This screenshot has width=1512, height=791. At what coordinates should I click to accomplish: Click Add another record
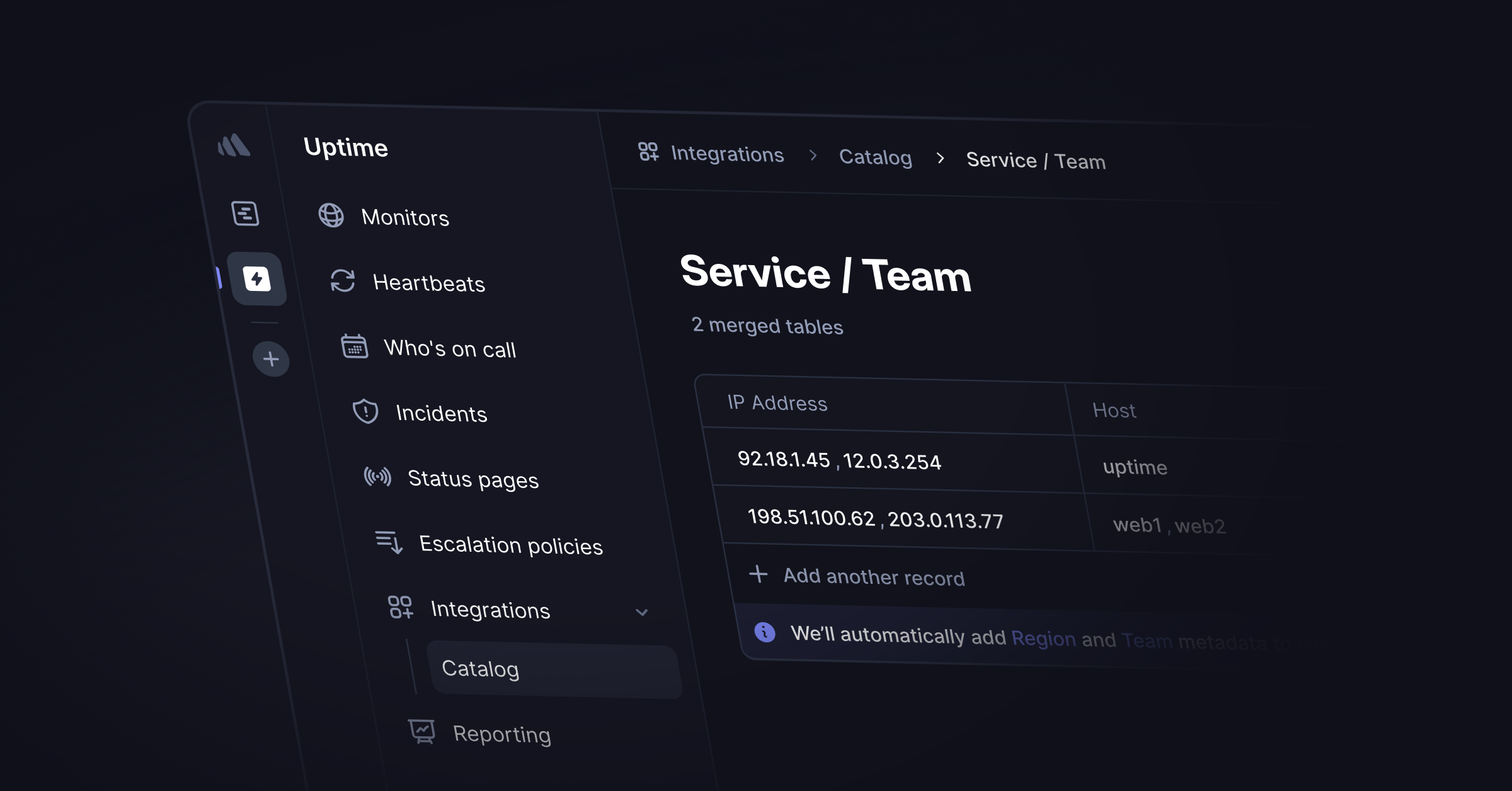[x=873, y=577]
